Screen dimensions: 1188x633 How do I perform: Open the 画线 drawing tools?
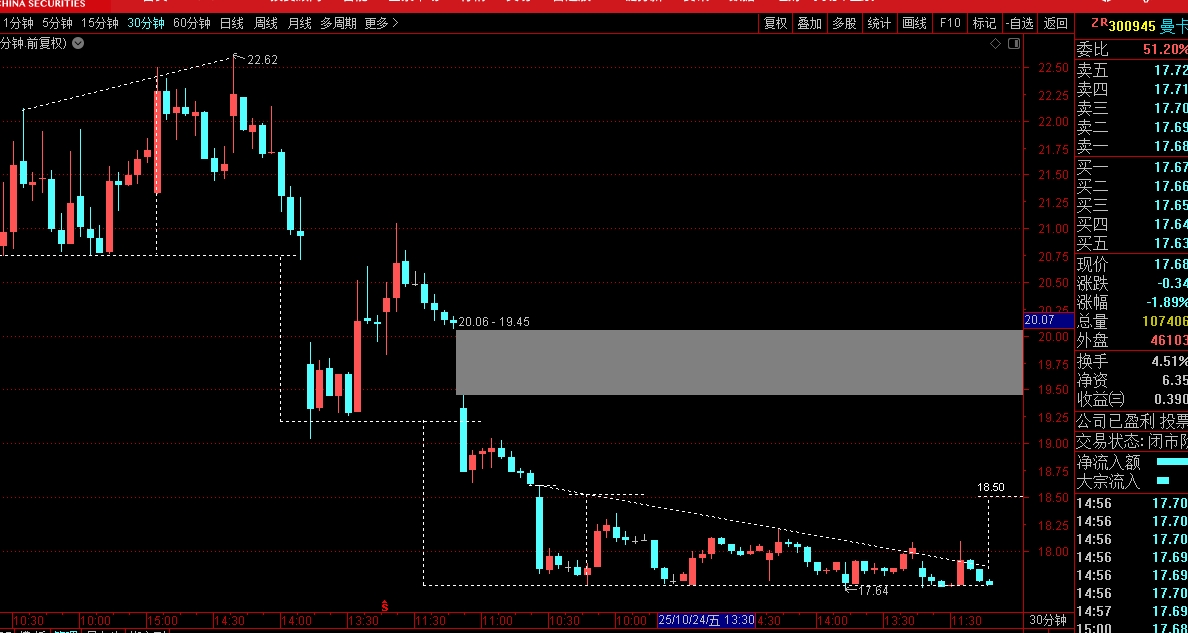coord(914,24)
